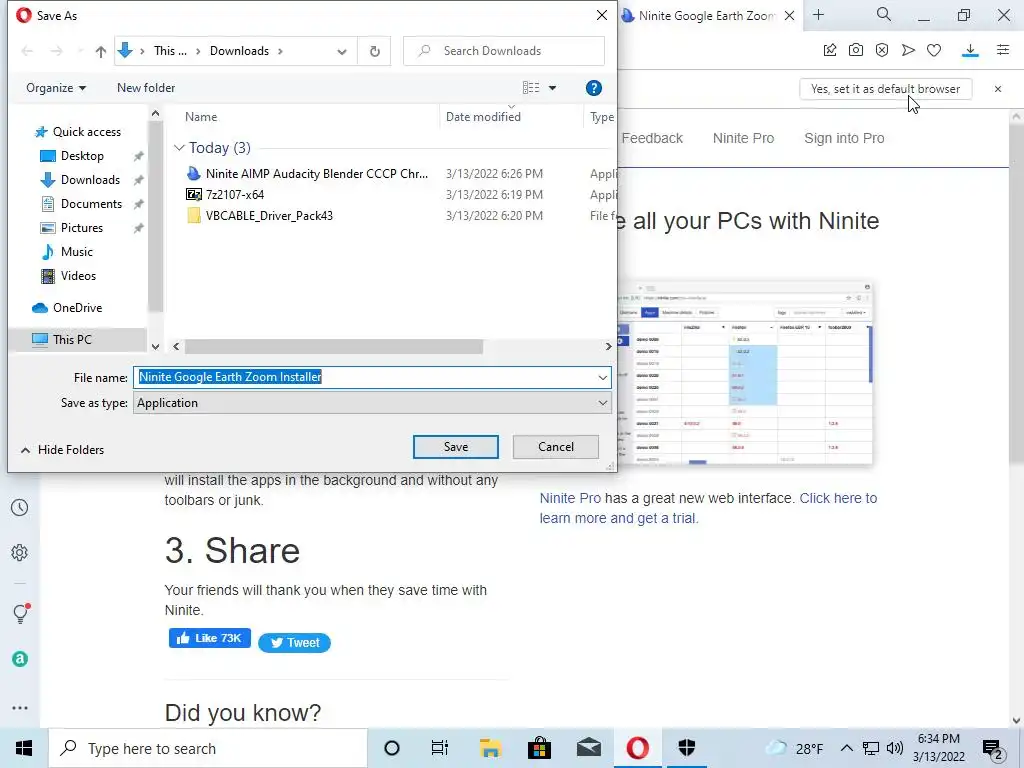
Task: Click the File name text field
Action: coord(364,377)
